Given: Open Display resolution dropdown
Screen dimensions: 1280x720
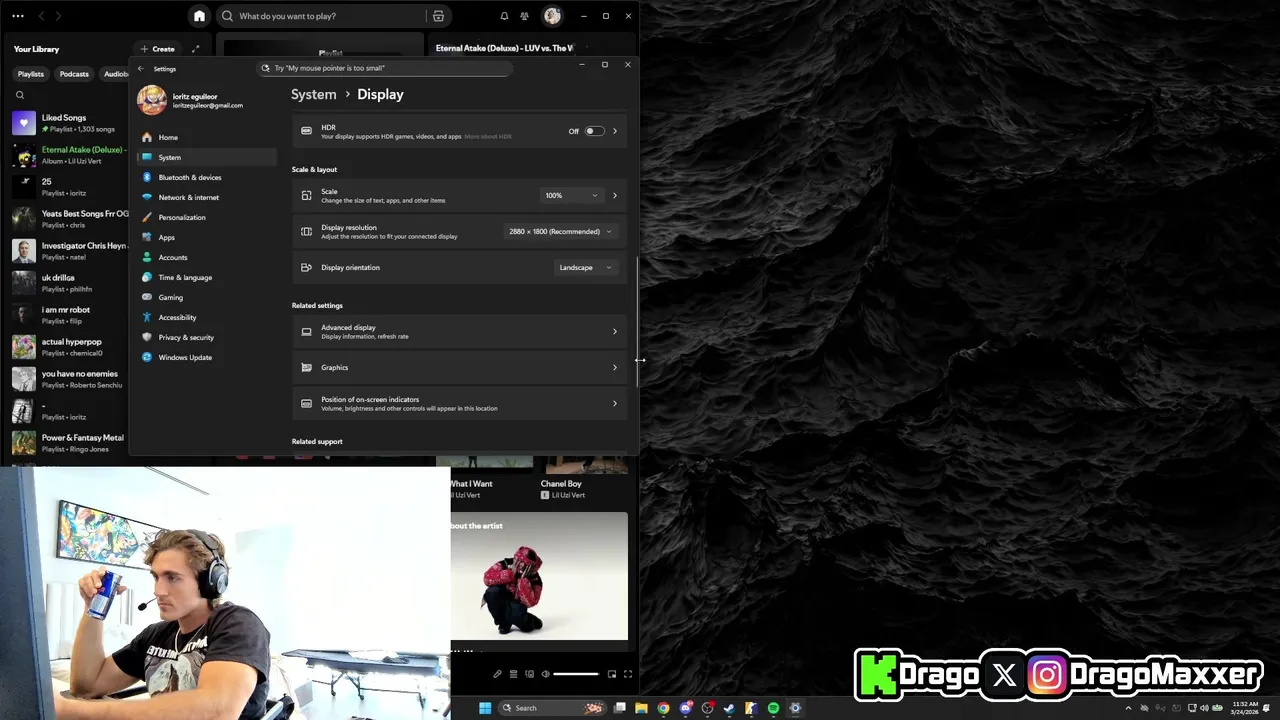Looking at the screenshot, I should point(560,231).
